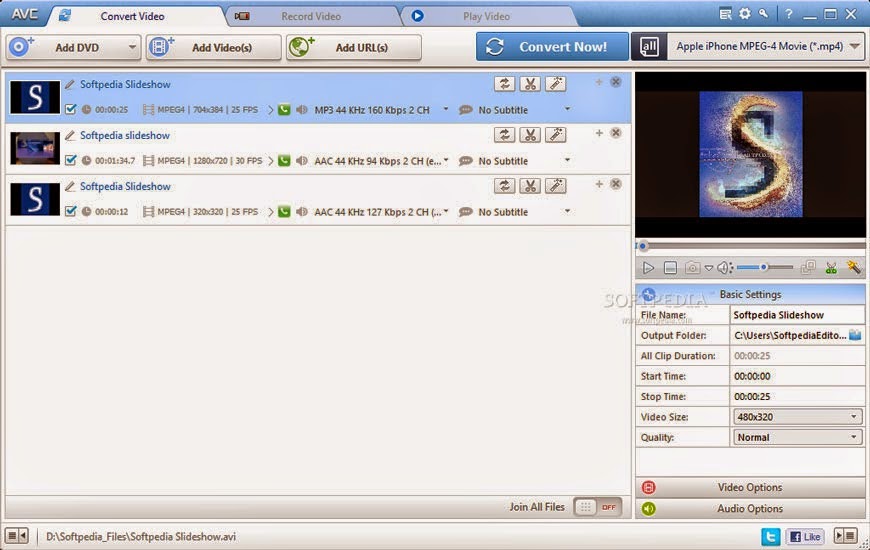The image size is (870, 550).
Task: Click the scissors icon on the 320x320 video row
Action: click(x=530, y=186)
